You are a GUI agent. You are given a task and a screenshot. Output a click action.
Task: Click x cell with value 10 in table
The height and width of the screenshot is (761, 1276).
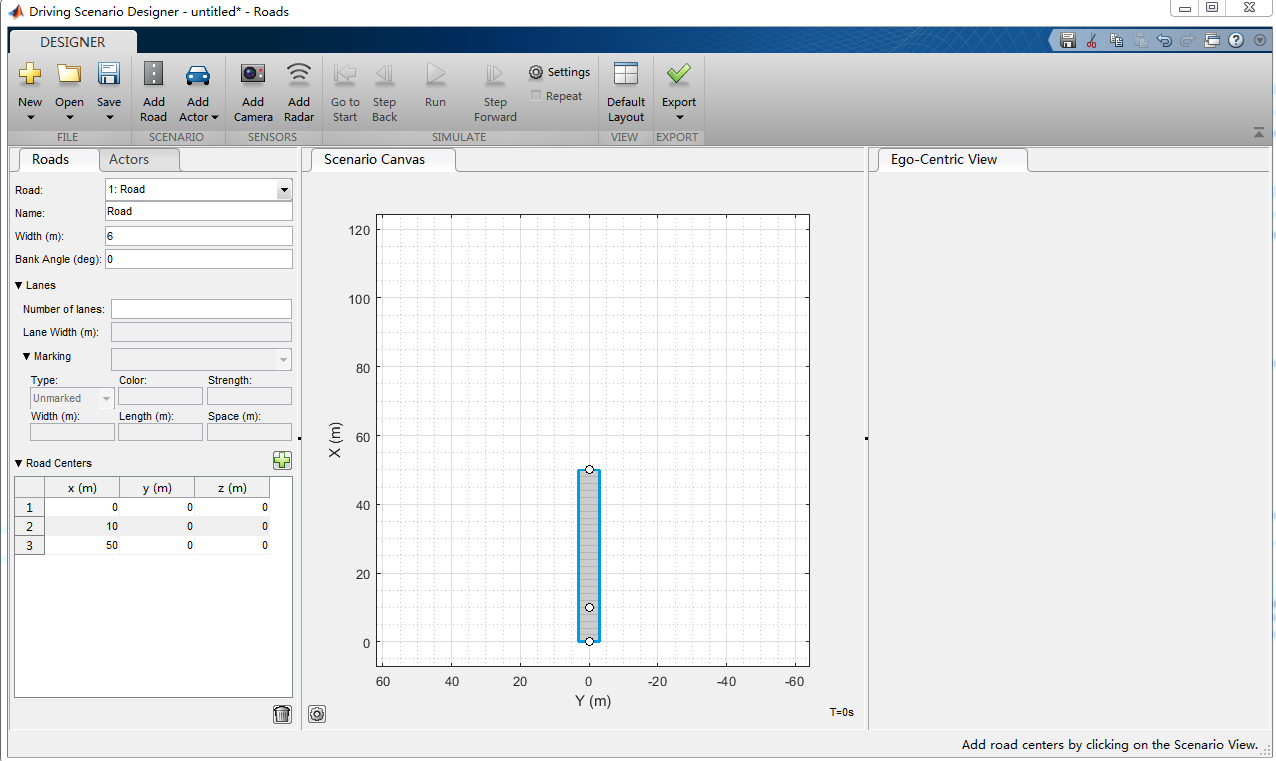pos(82,526)
